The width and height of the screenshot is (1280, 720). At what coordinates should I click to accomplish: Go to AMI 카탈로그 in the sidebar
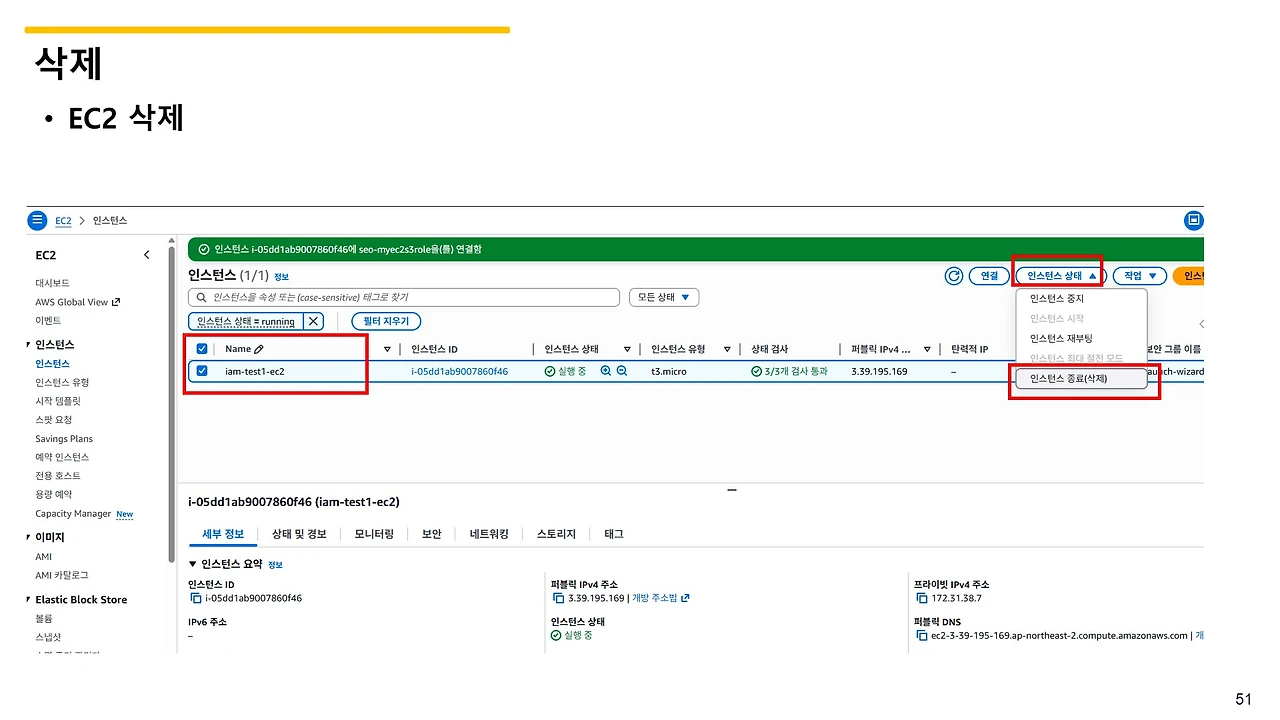click(62, 575)
